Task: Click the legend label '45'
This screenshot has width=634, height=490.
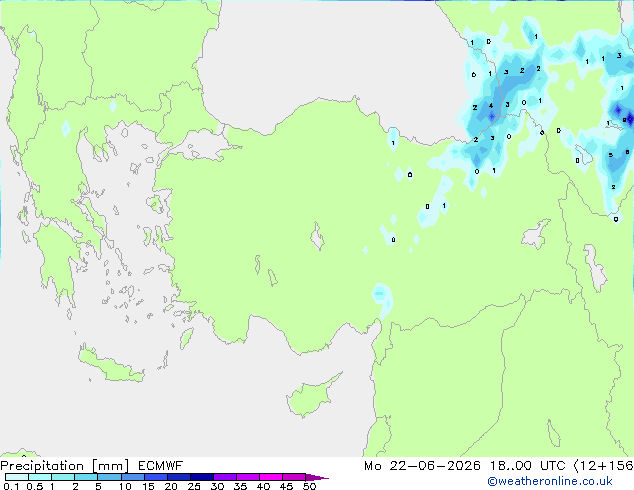Action: coord(286,486)
